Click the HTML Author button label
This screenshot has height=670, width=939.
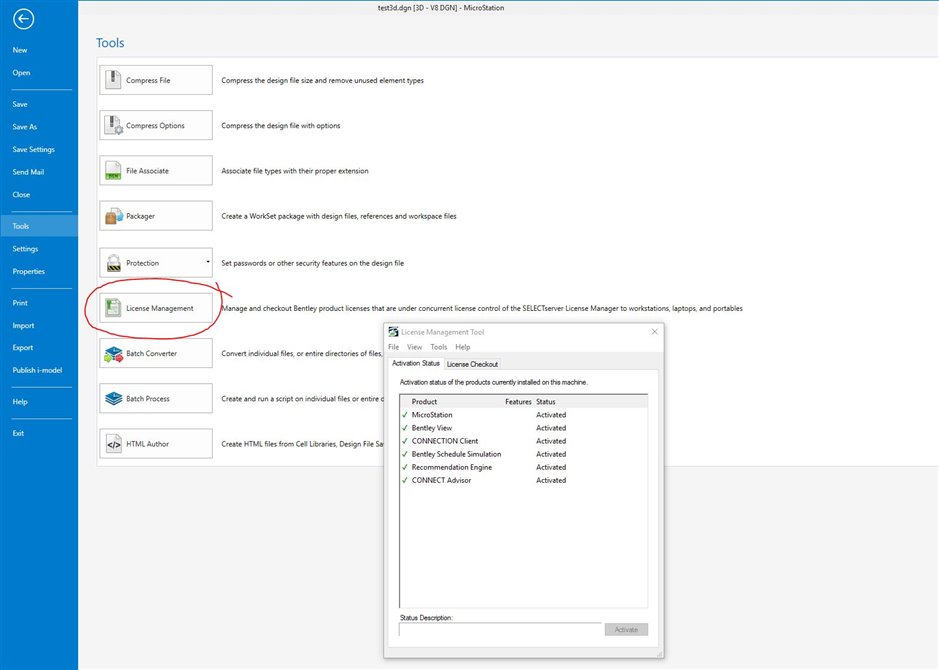pyautogui.click(x=147, y=444)
